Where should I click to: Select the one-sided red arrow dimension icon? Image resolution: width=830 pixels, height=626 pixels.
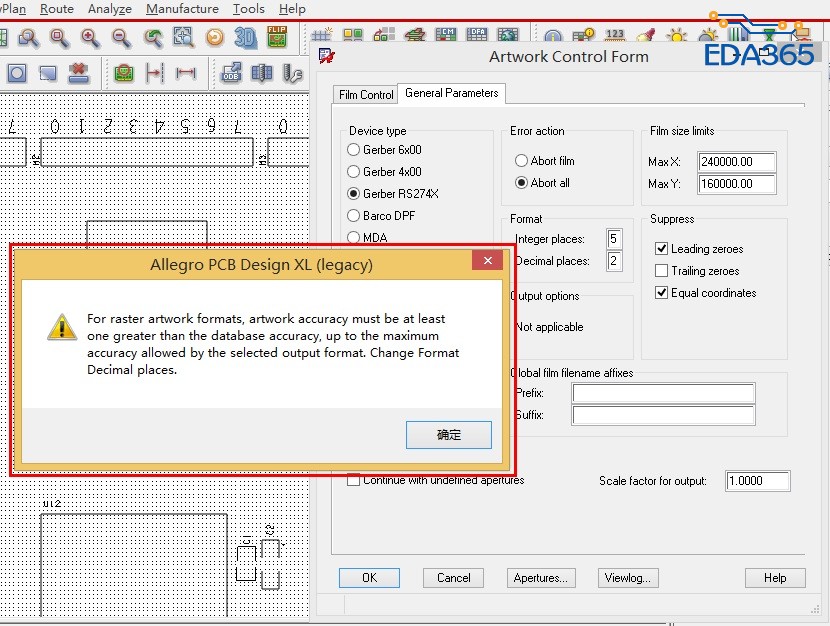coord(155,73)
